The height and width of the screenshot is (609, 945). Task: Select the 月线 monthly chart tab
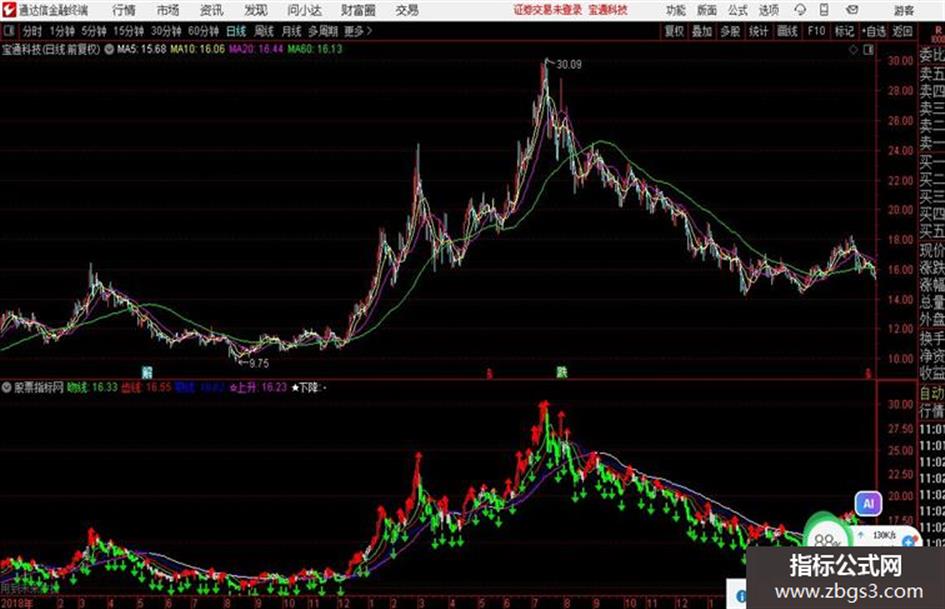292,31
